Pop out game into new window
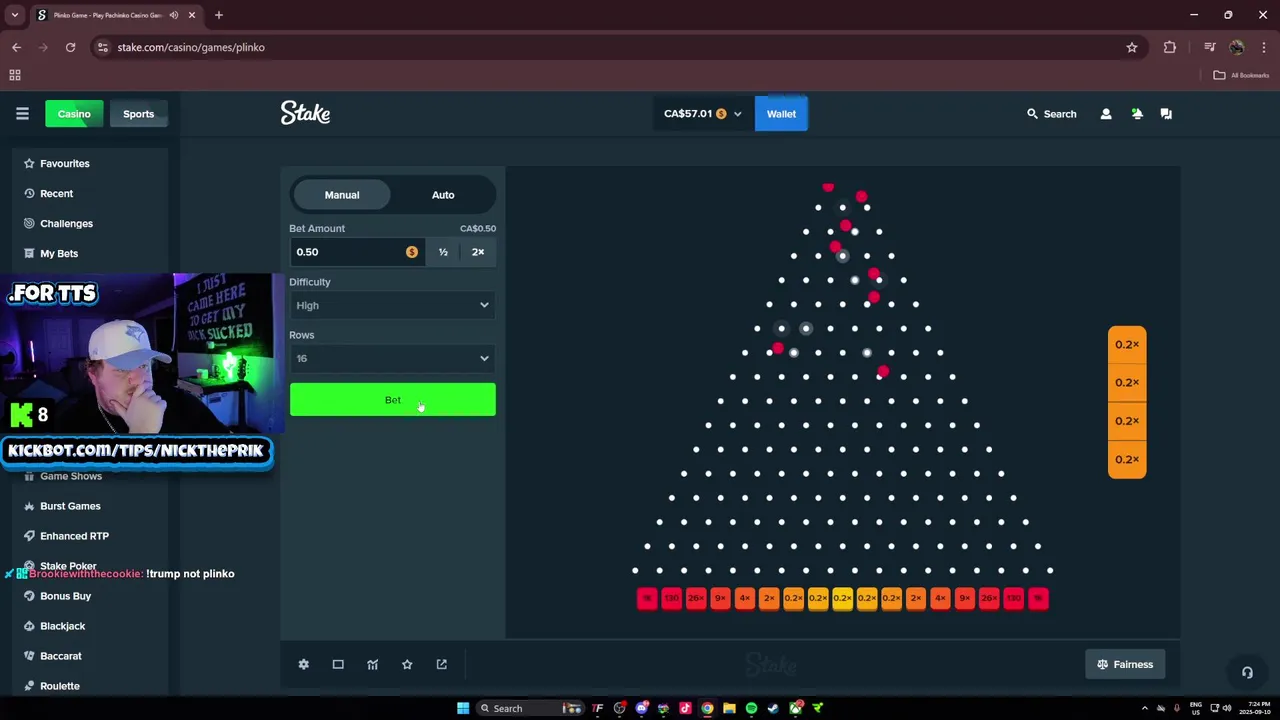 [442, 664]
